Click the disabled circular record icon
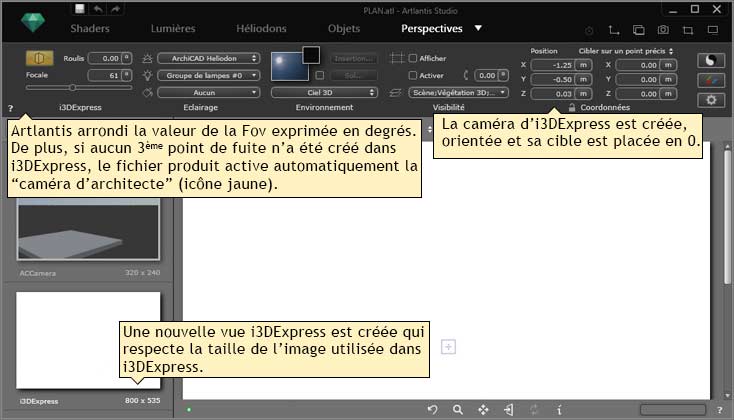 click(x=589, y=31)
